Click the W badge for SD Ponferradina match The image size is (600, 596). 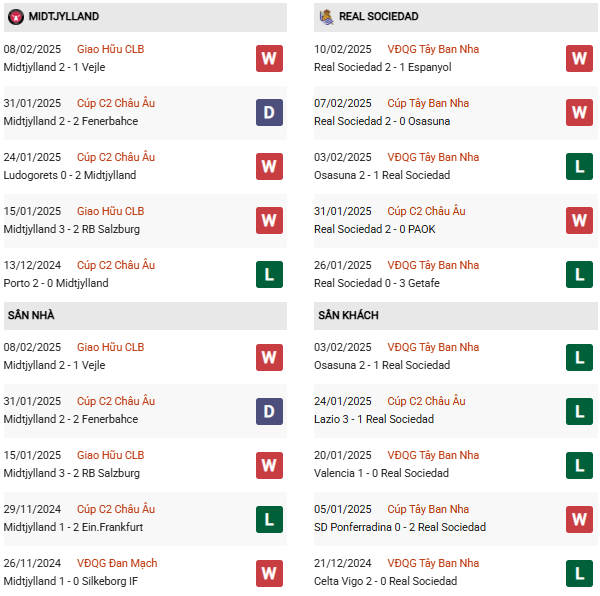pyautogui.click(x=579, y=518)
